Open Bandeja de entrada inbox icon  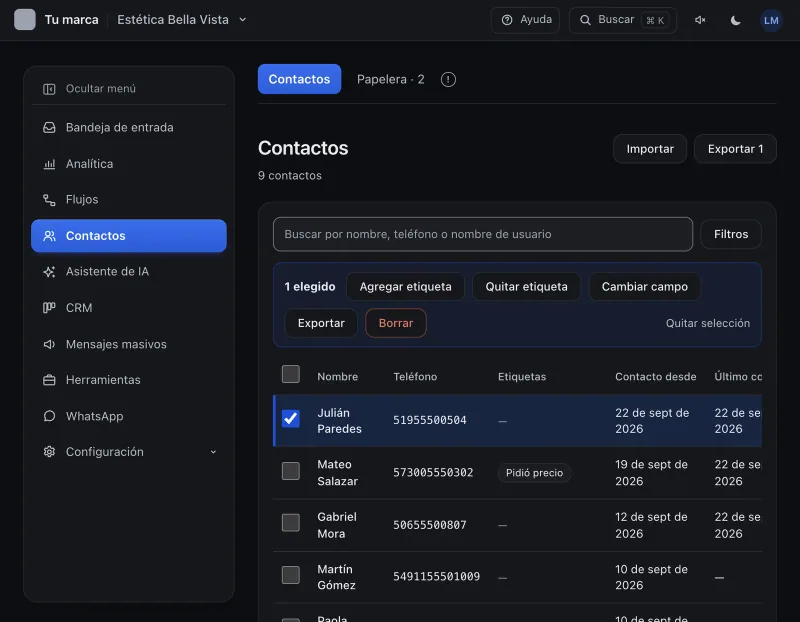pos(49,128)
